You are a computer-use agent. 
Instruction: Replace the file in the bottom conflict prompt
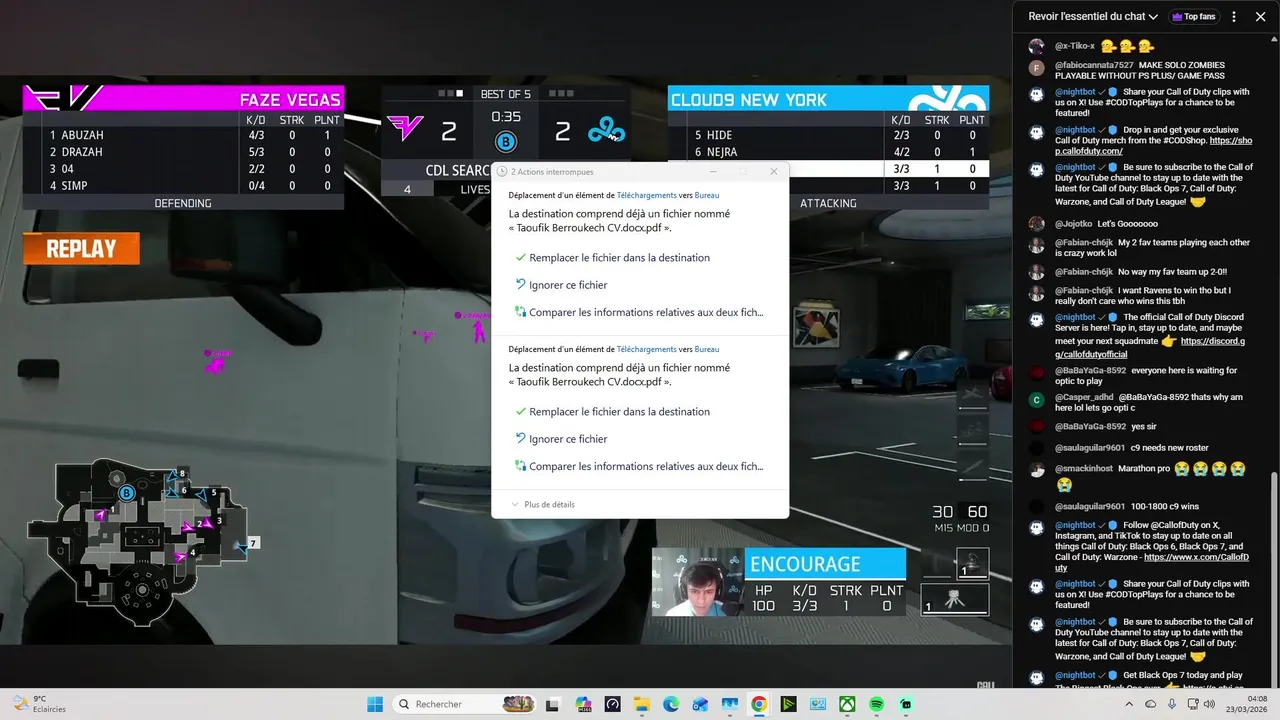pyautogui.click(x=613, y=412)
